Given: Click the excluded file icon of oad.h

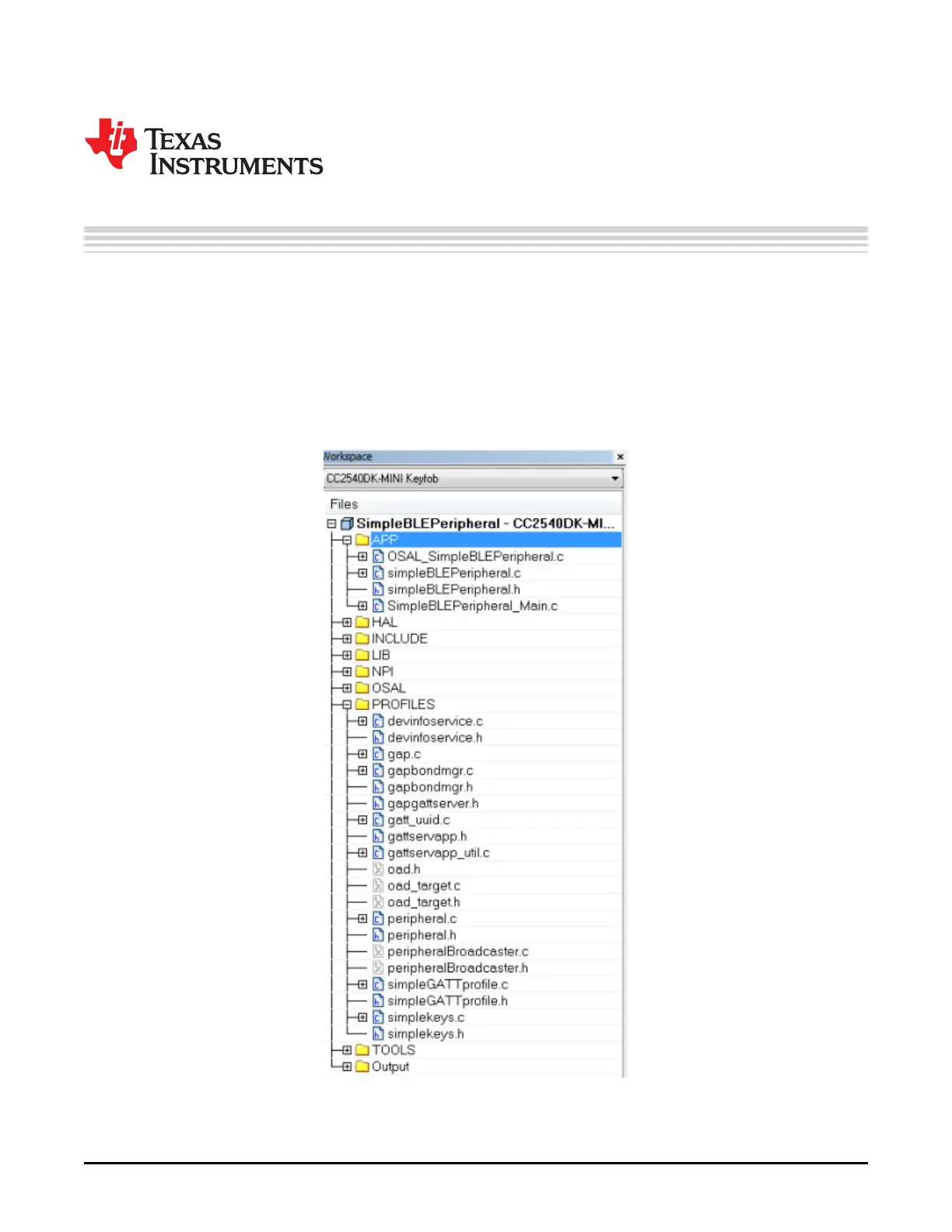Looking at the screenshot, I should point(378,869).
